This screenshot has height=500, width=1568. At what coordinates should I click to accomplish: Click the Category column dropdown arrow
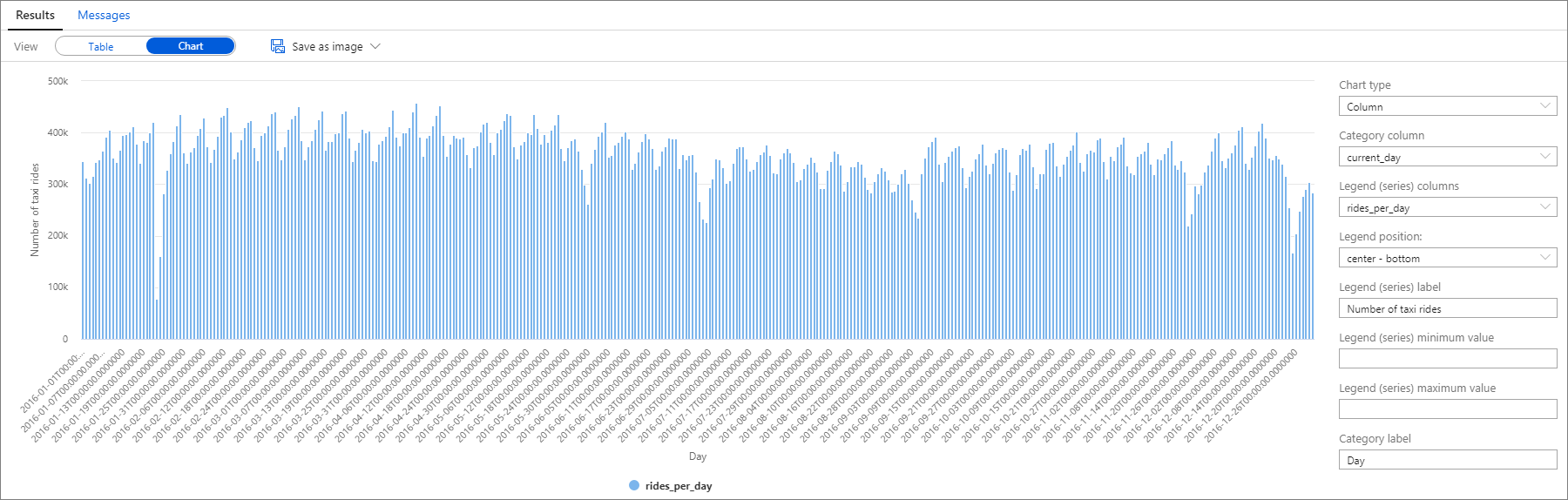1545,157
